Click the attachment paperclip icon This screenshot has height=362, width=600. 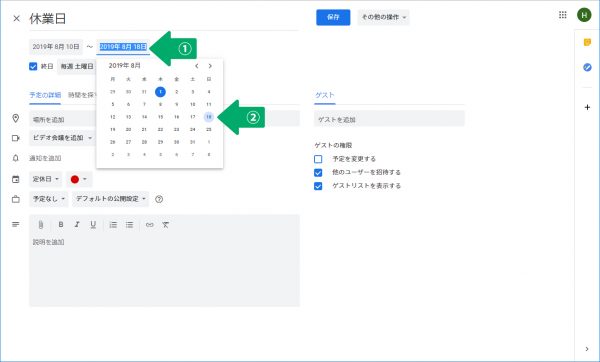(x=41, y=225)
